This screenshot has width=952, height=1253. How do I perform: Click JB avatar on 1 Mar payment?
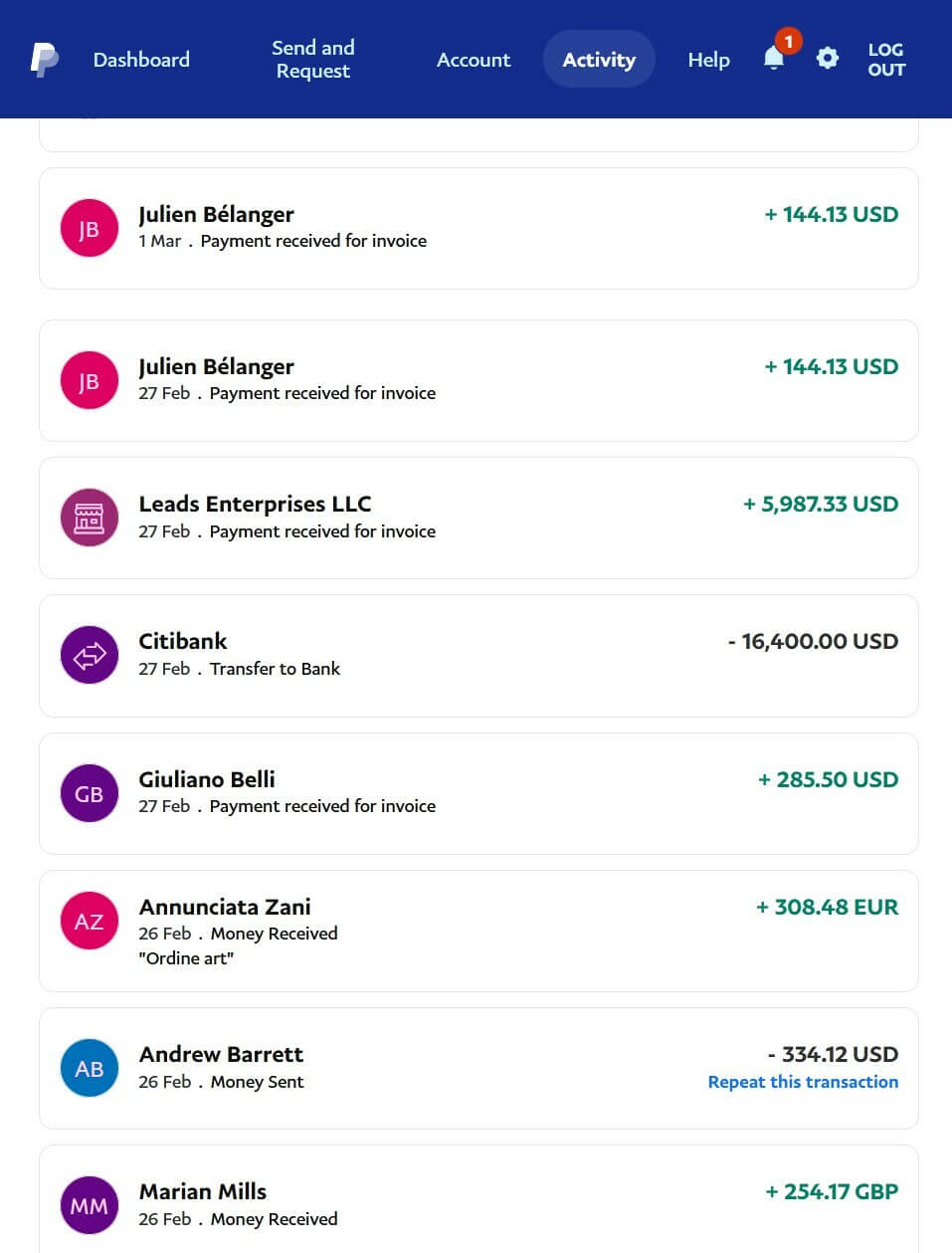pyautogui.click(x=90, y=228)
